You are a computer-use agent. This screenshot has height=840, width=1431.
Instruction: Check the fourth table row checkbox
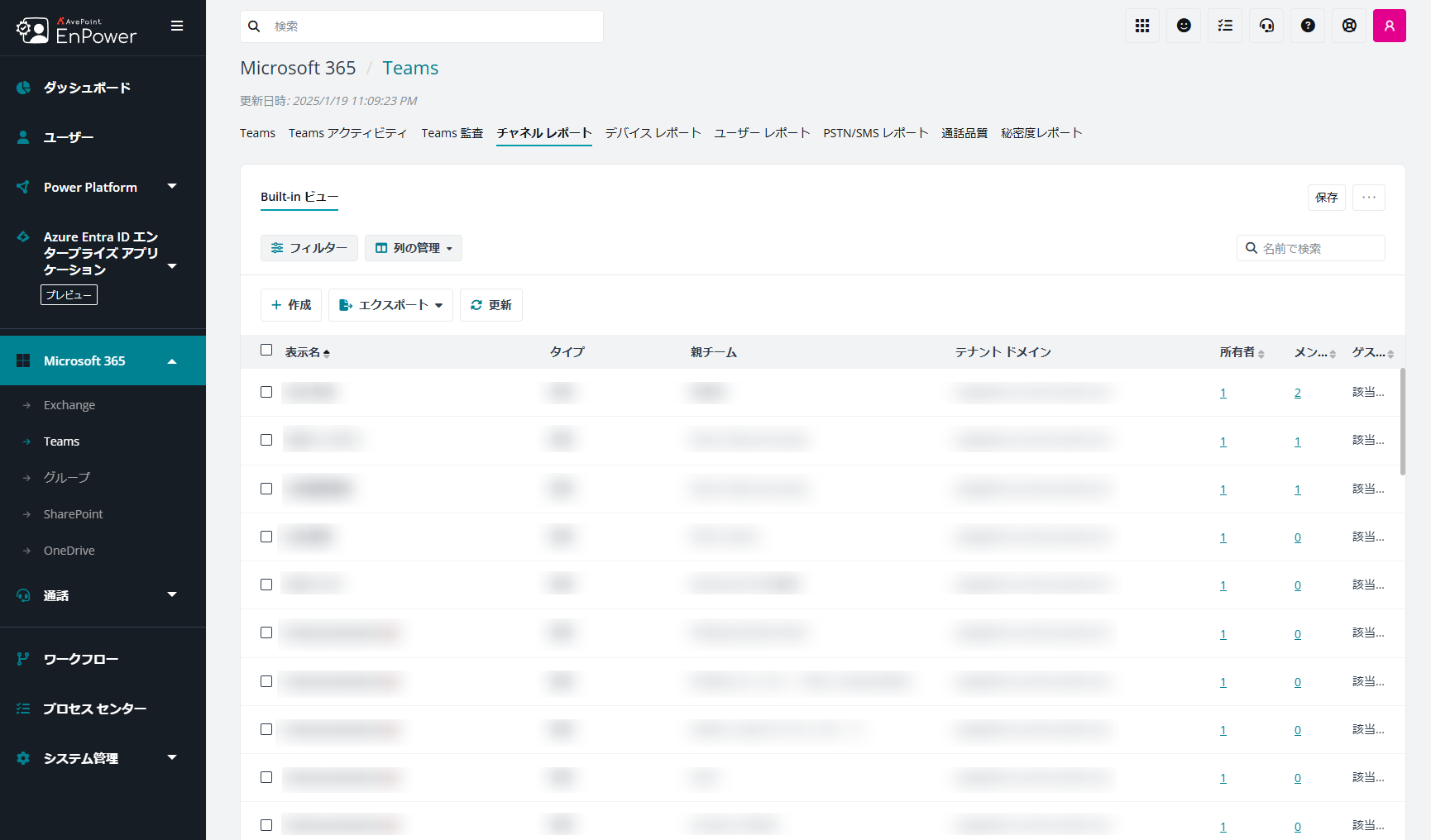(x=266, y=537)
